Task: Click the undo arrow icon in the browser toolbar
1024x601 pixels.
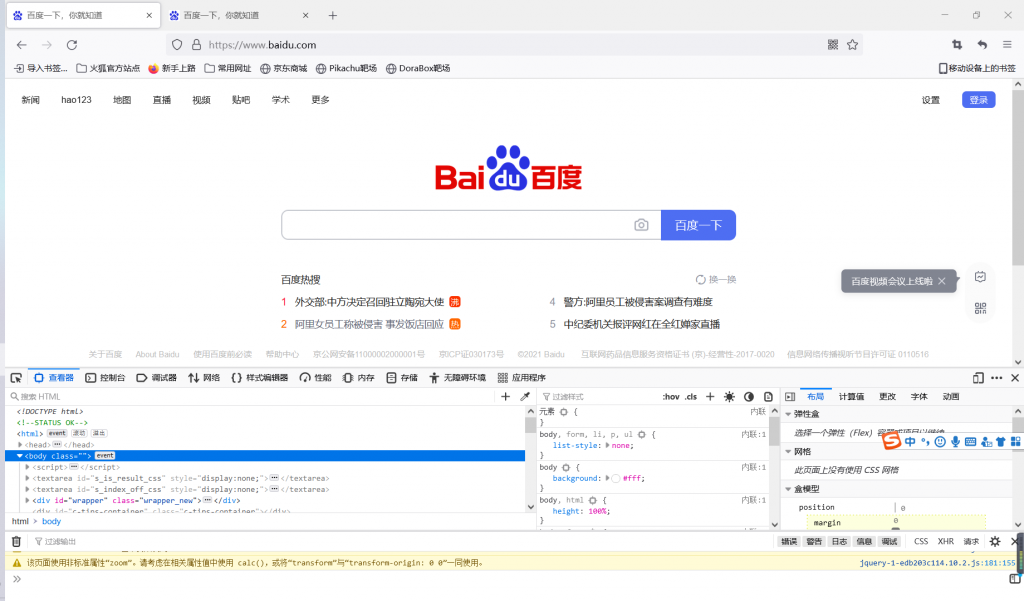Action: pos(982,44)
